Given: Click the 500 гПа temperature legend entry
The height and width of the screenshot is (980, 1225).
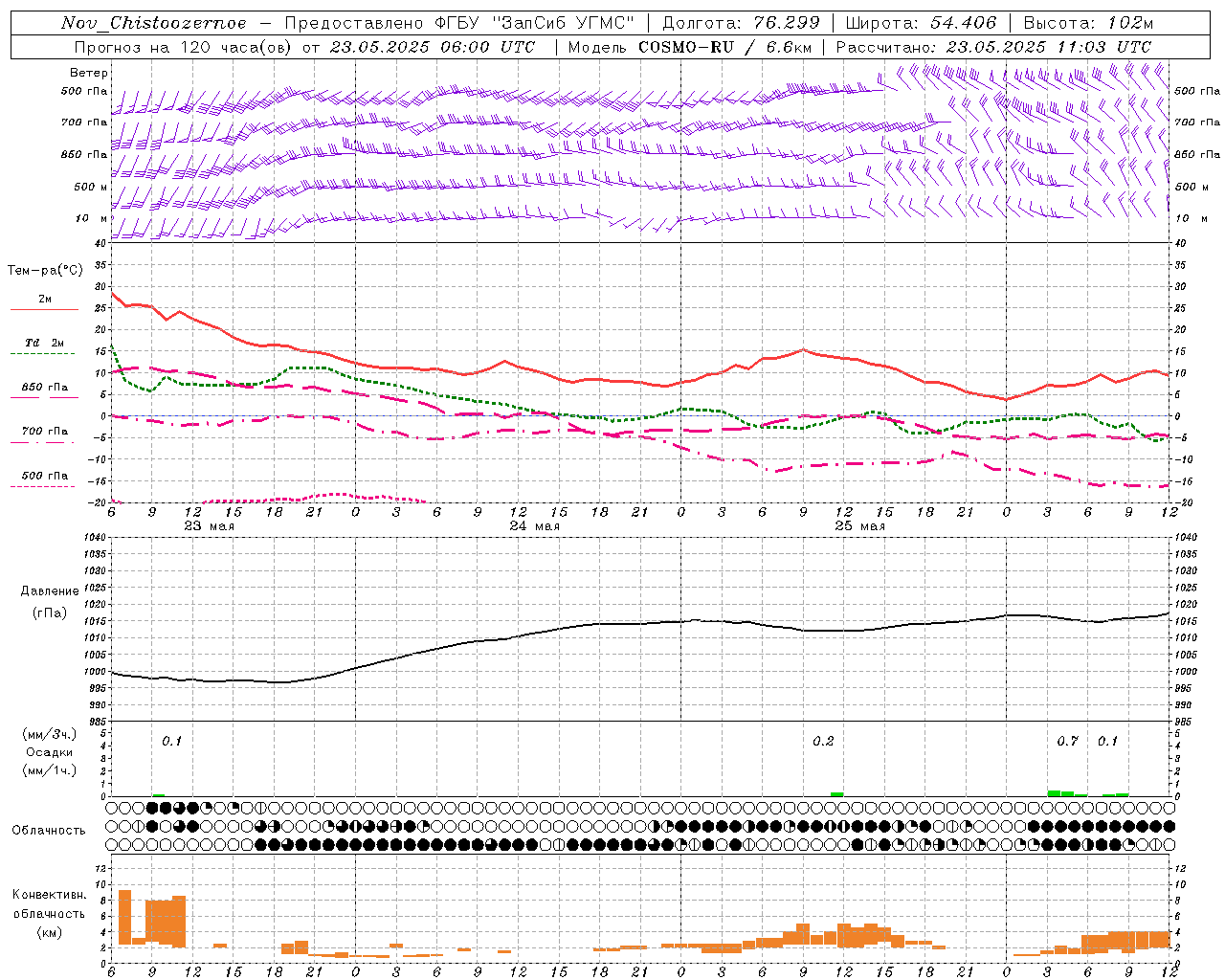Looking at the screenshot, I should 45,476.
